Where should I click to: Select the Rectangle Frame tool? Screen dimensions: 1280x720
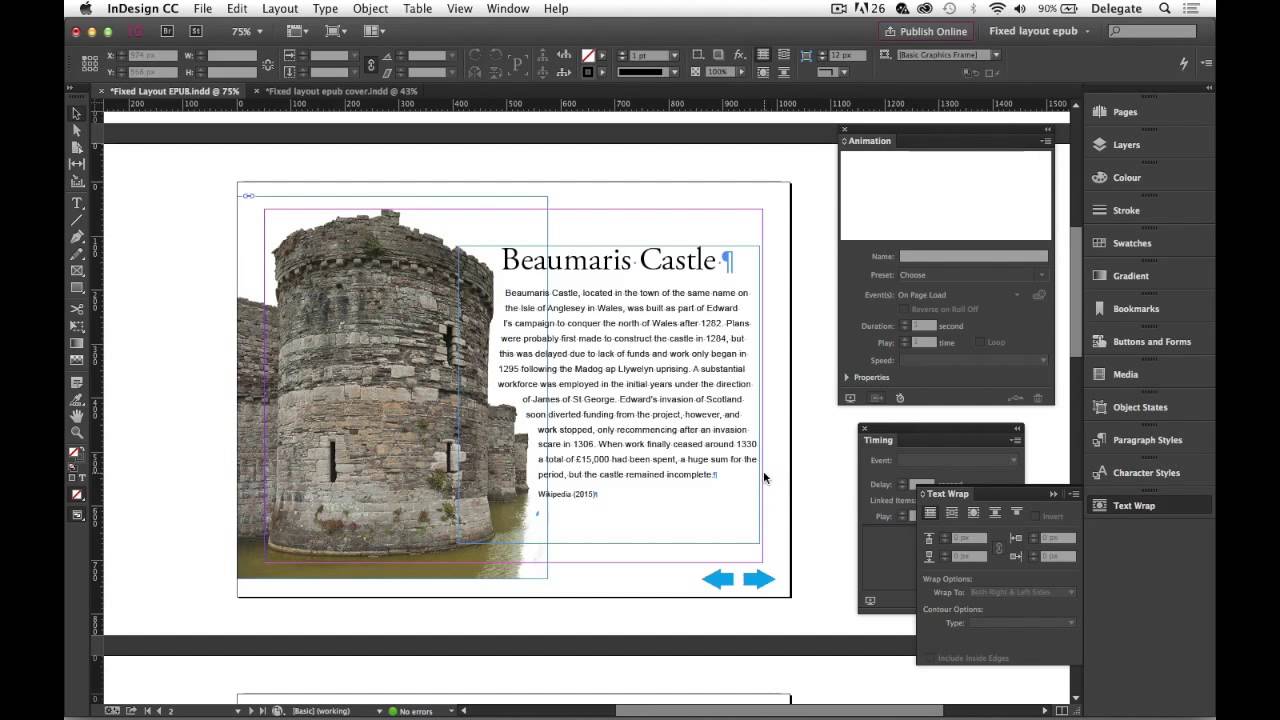point(77,271)
